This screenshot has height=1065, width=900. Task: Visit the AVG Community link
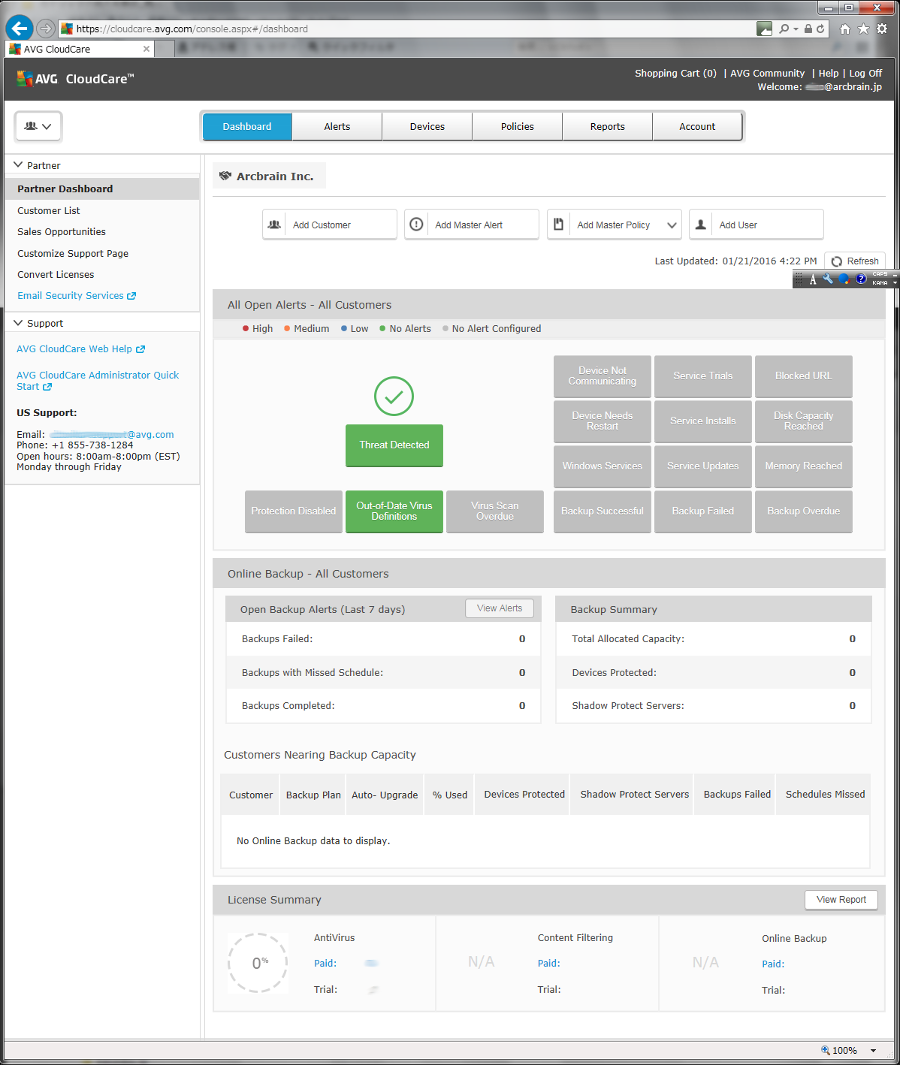click(x=768, y=73)
